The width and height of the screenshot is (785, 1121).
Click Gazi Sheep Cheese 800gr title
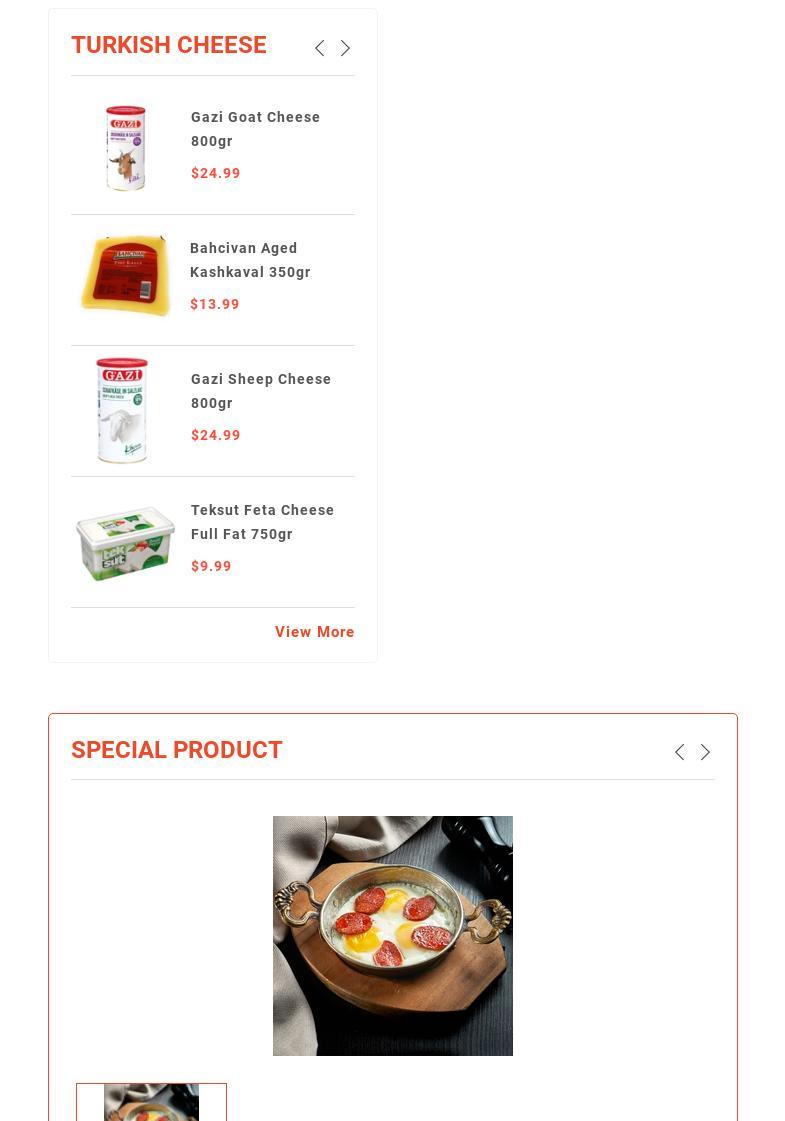261,391
